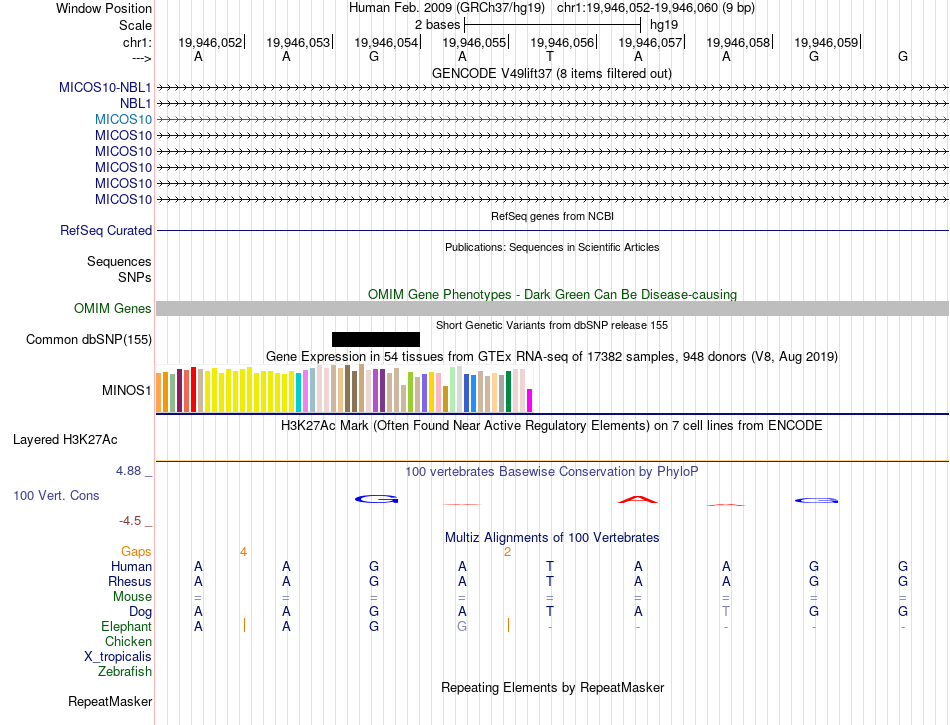Click the MINOS1 GTEx expression label
The height and width of the screenshot is (725, 950).
[x=126, y=390]
